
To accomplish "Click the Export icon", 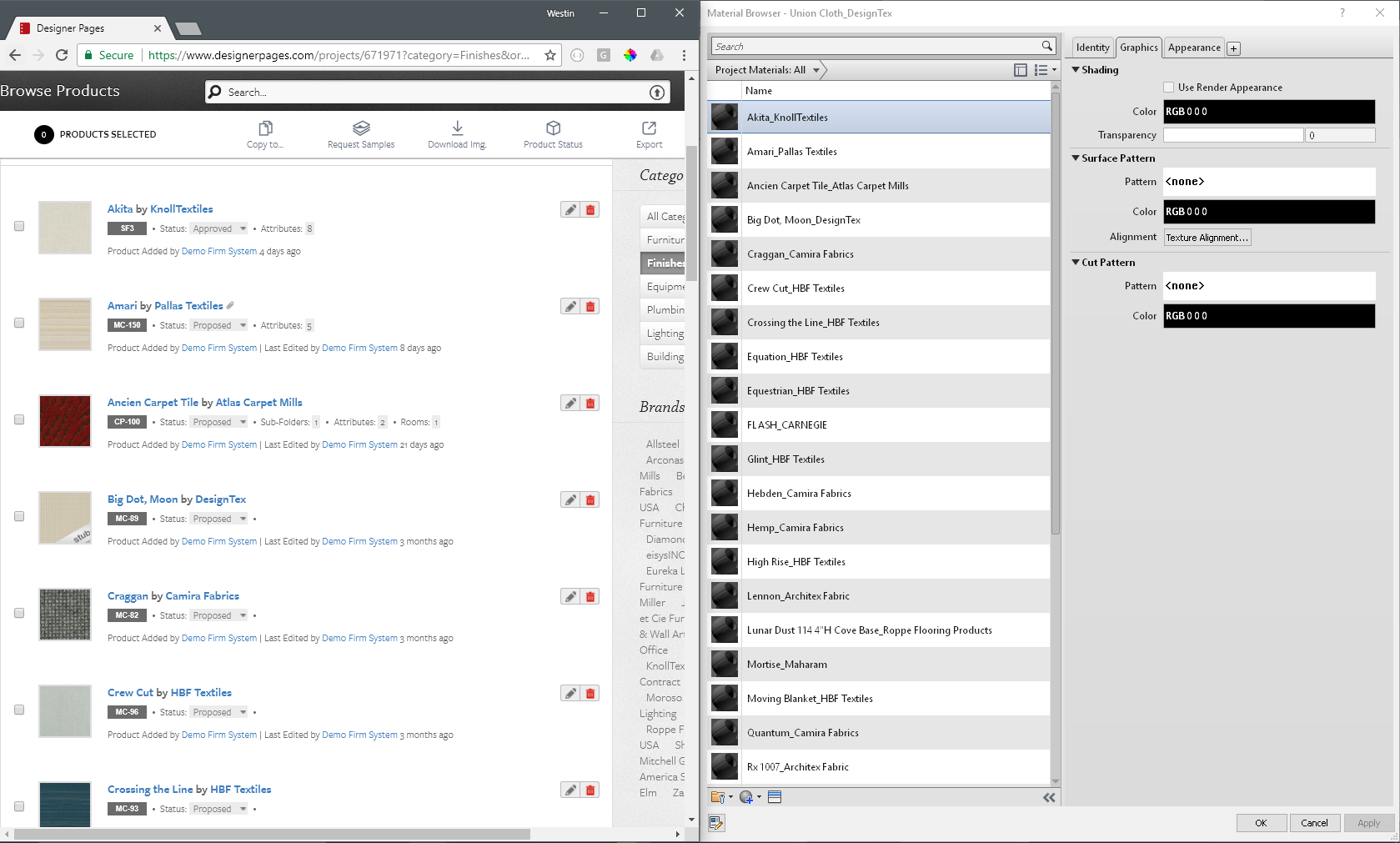I will click(x=649, y=128).
